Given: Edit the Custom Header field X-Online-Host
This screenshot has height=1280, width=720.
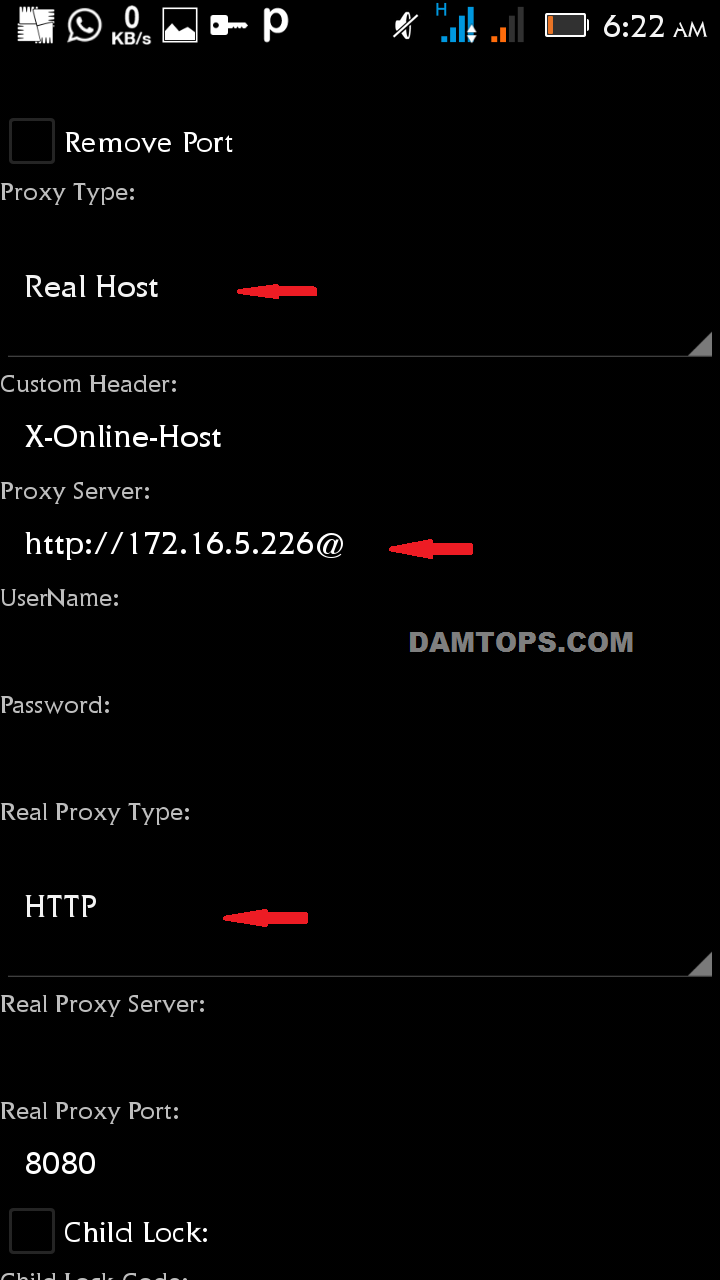Looking at the screenshot, I should click(360, 437).
